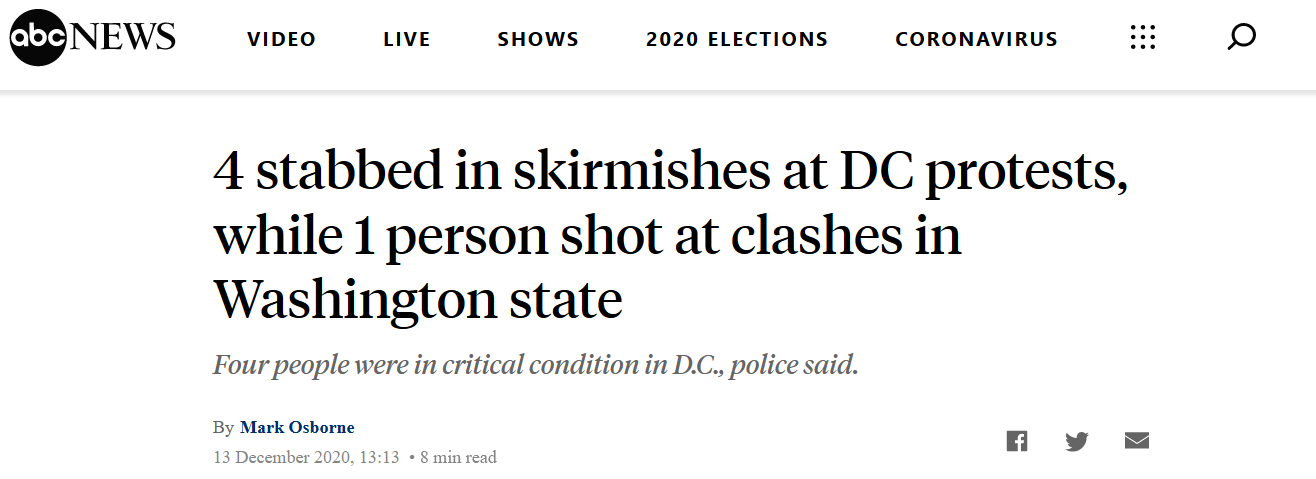The height and width of the screenshot is (479, 1316).
Task: Share the article on Facebook
Action: pyautogui.click(x=1017, y=441)
